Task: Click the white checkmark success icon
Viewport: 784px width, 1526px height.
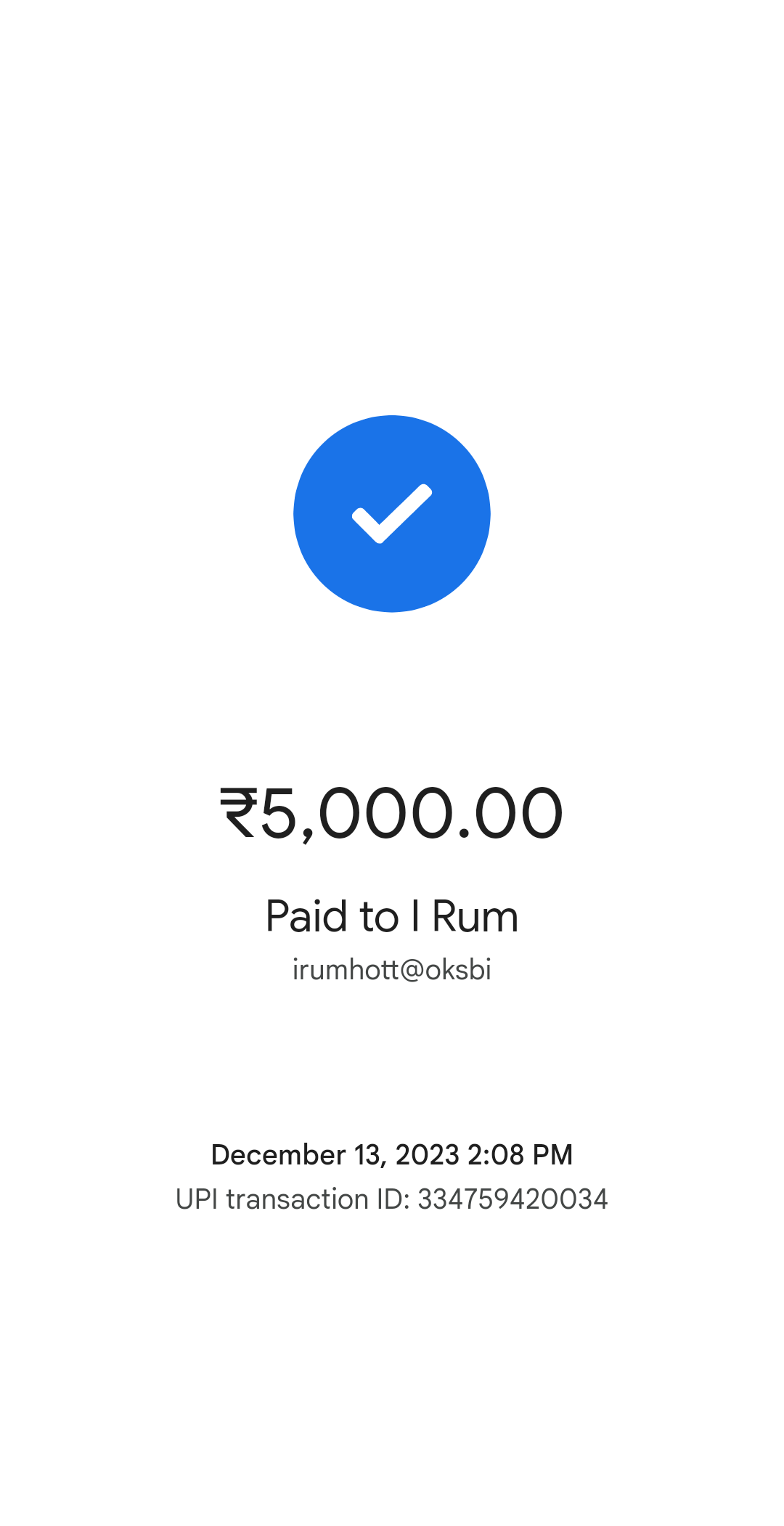Action: click(x=392, y=513)
